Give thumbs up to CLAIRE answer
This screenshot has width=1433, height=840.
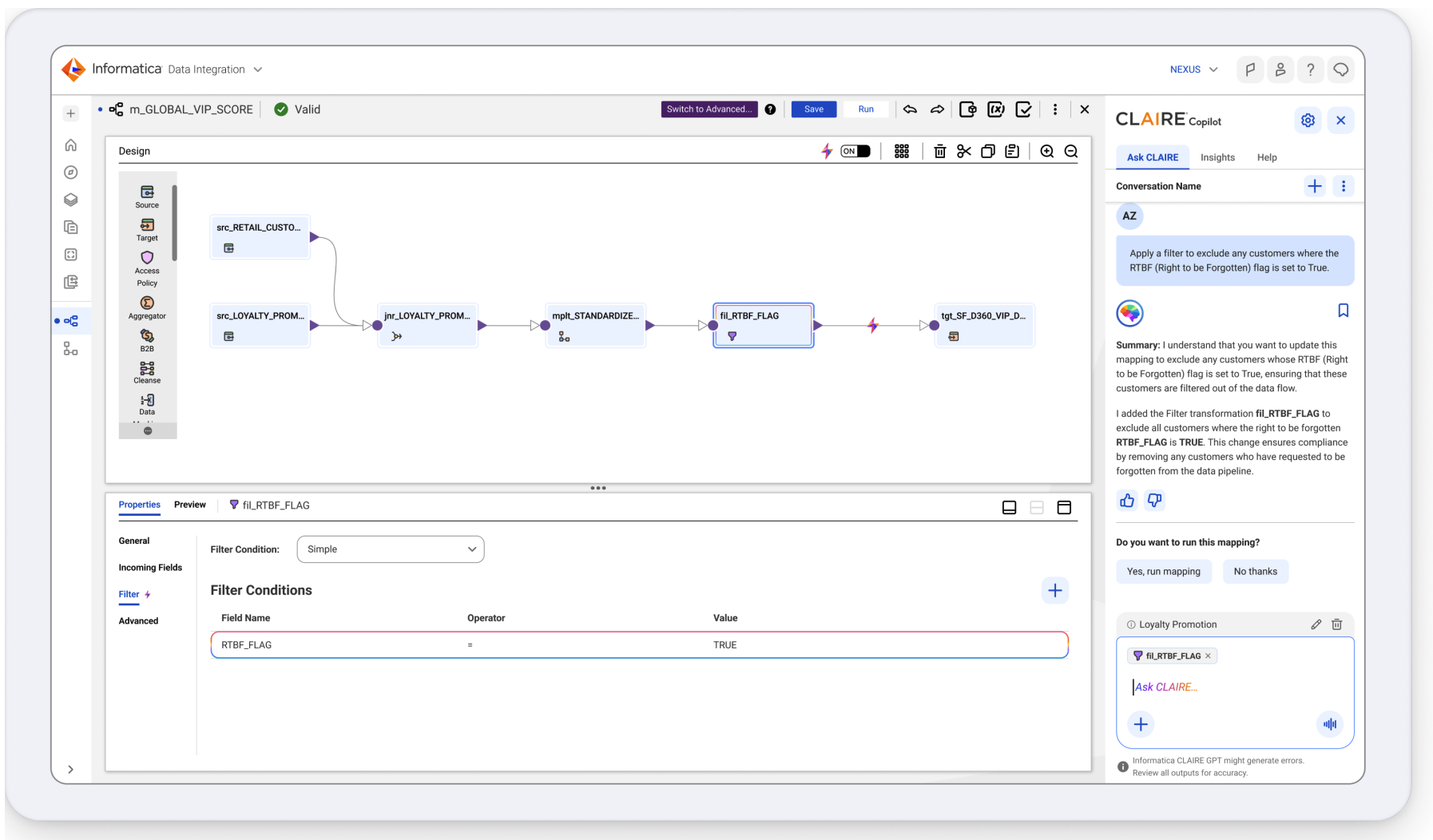tap(1127, 501)
